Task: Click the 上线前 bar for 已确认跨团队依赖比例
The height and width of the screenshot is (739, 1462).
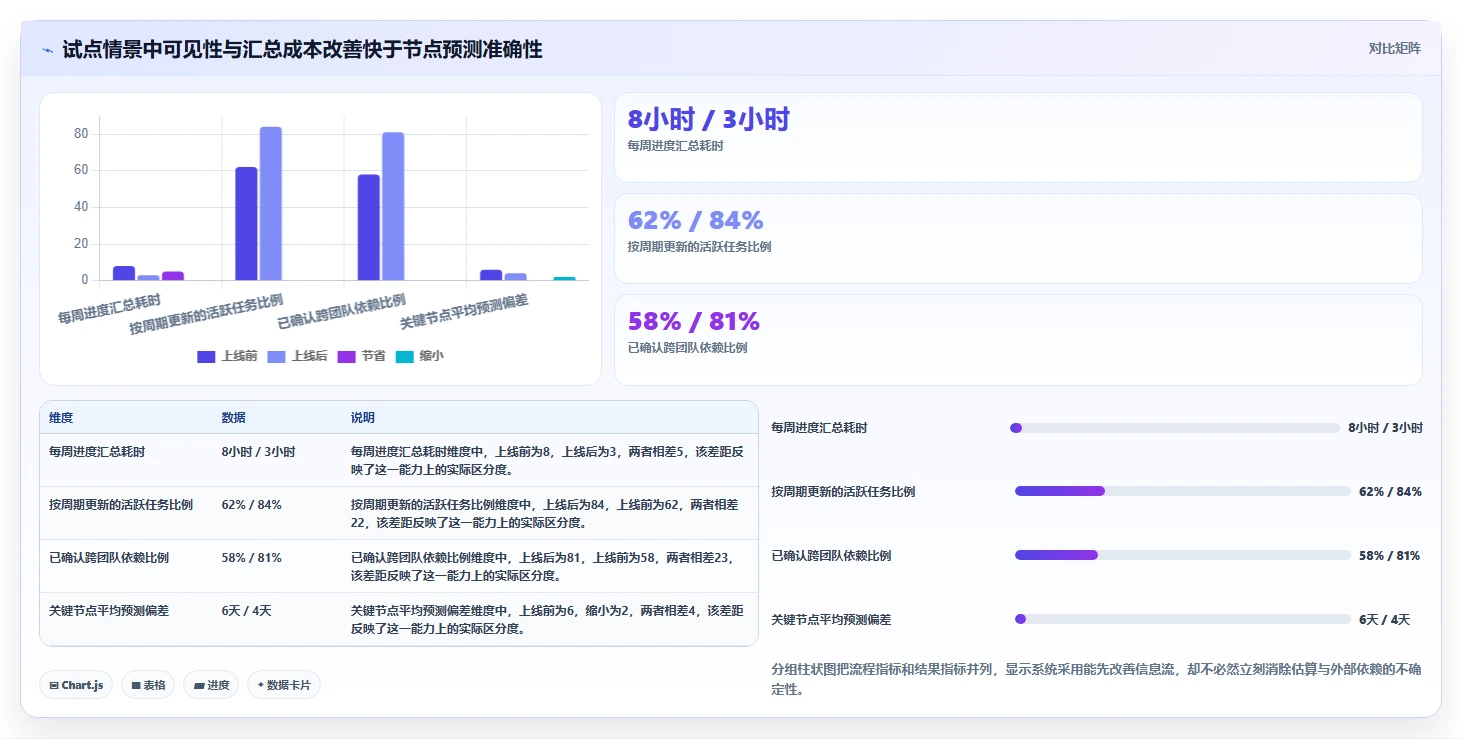Action: tap(369, 228)
